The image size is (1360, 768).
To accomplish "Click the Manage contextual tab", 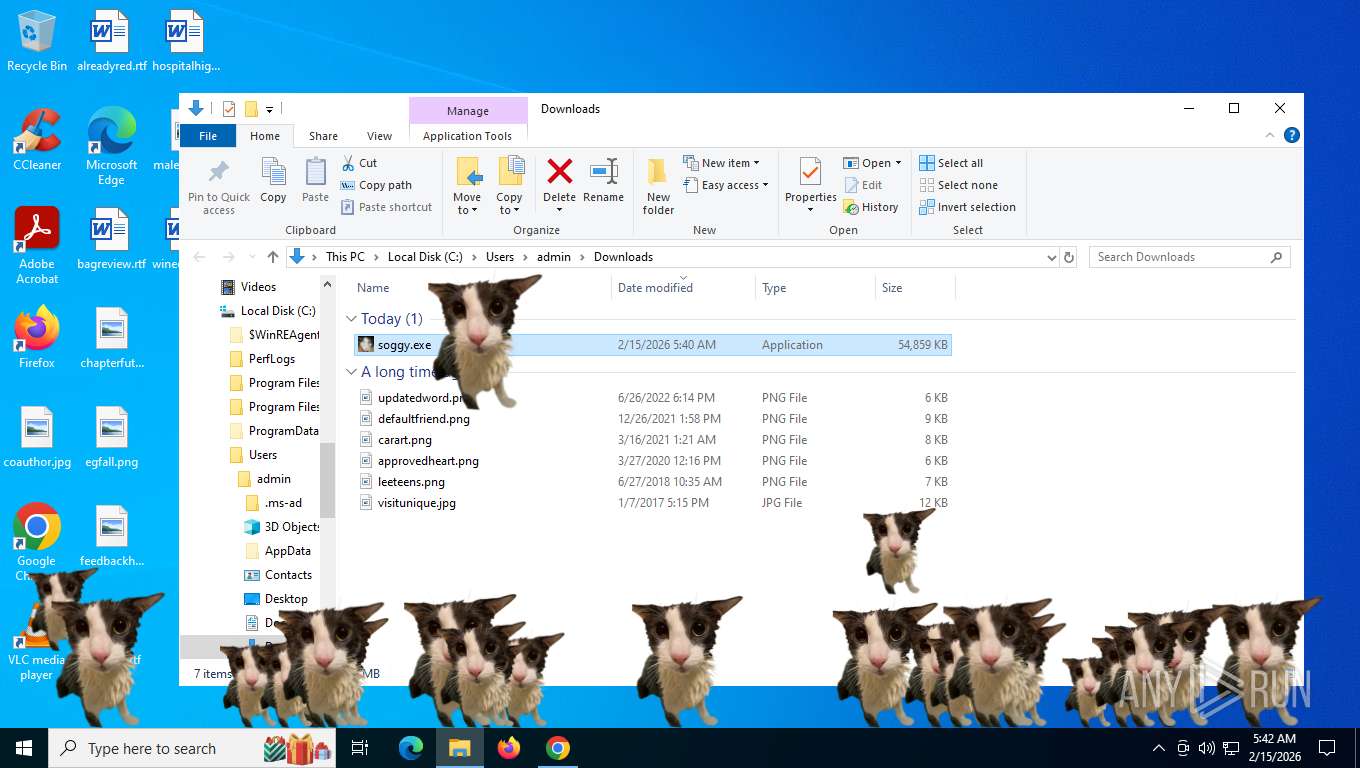I will 468,111.
